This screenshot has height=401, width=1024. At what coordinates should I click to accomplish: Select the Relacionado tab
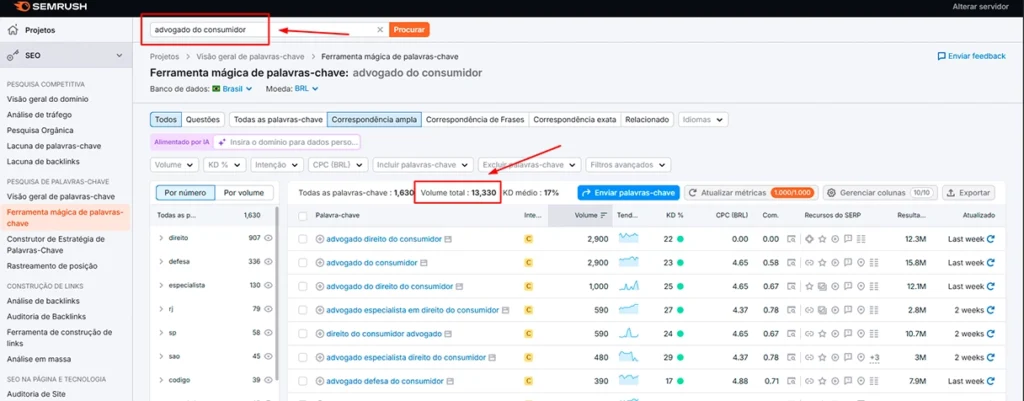click(647, 120)
